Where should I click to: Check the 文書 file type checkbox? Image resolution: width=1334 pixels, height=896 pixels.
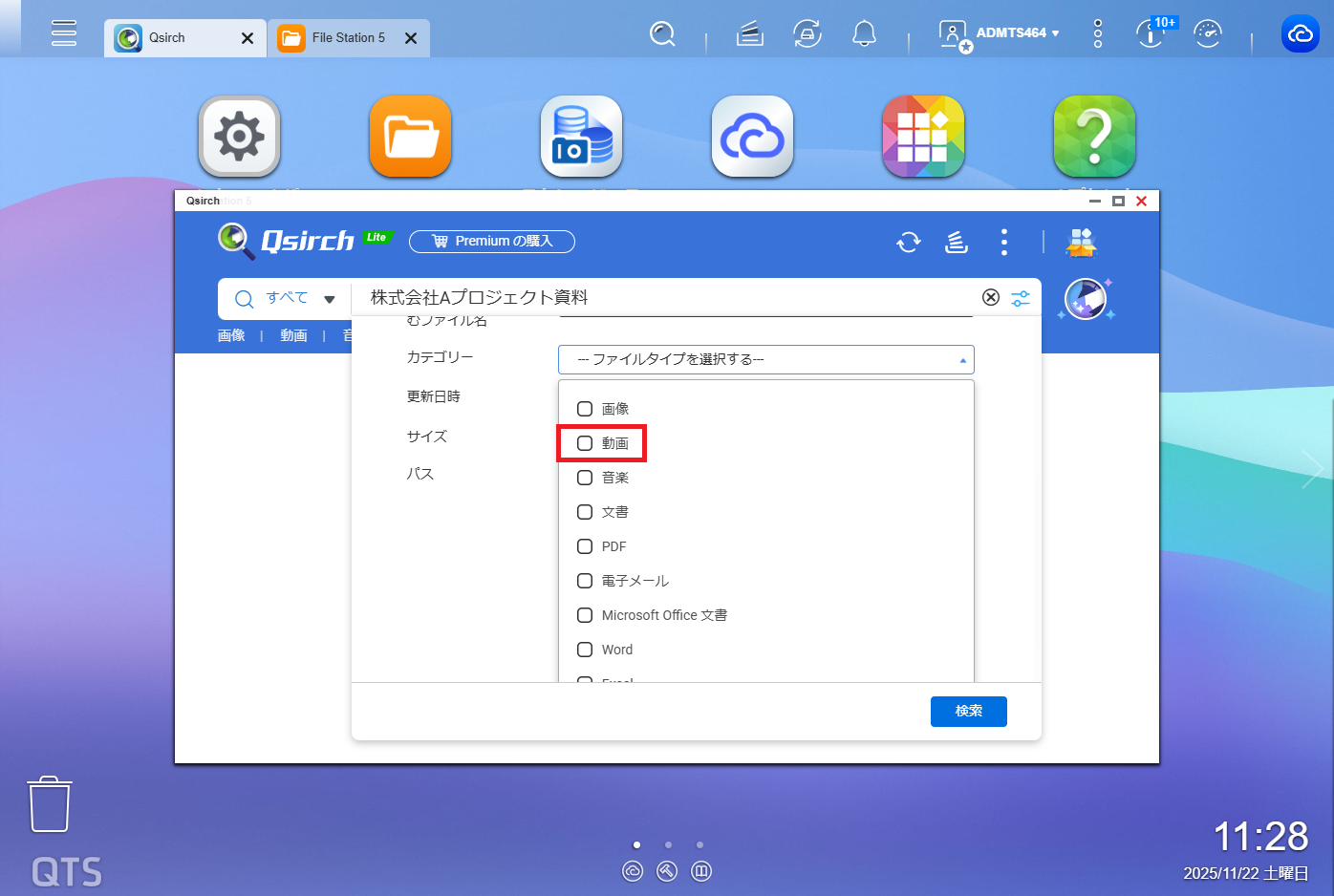click(x=585, y=512)
